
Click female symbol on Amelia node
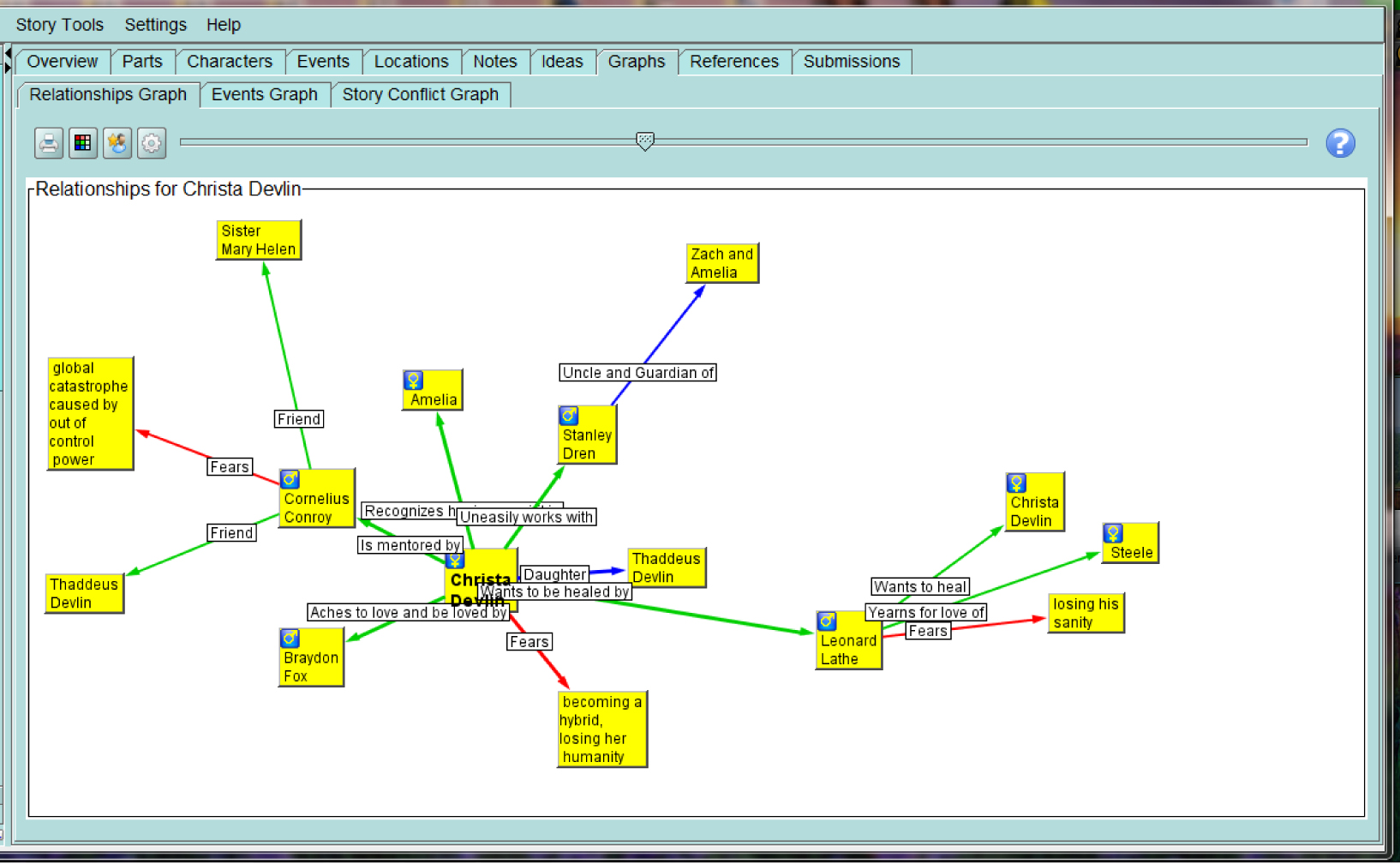tap(414, 380)
